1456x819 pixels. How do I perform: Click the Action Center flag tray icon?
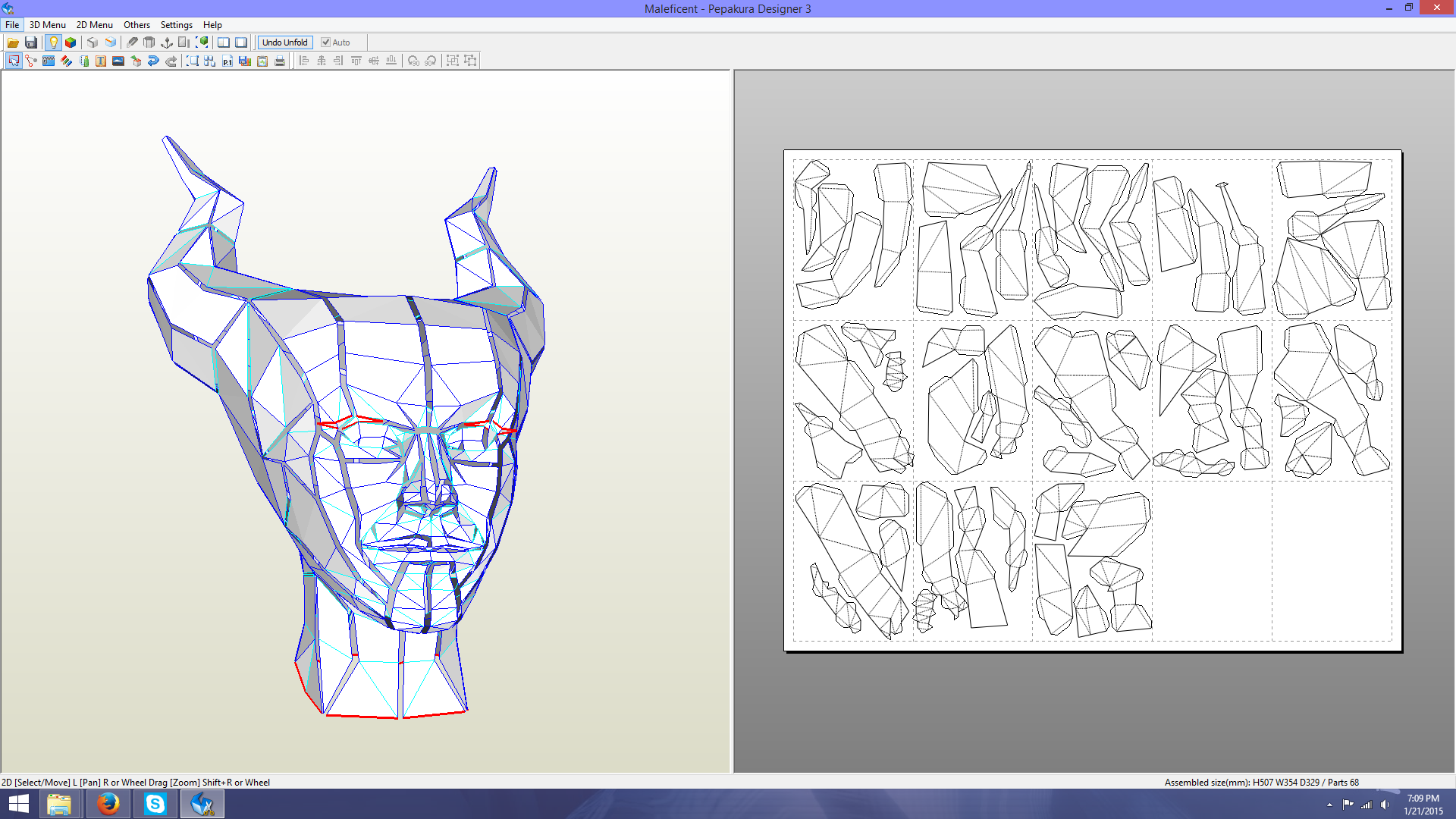coord(1348,805)
